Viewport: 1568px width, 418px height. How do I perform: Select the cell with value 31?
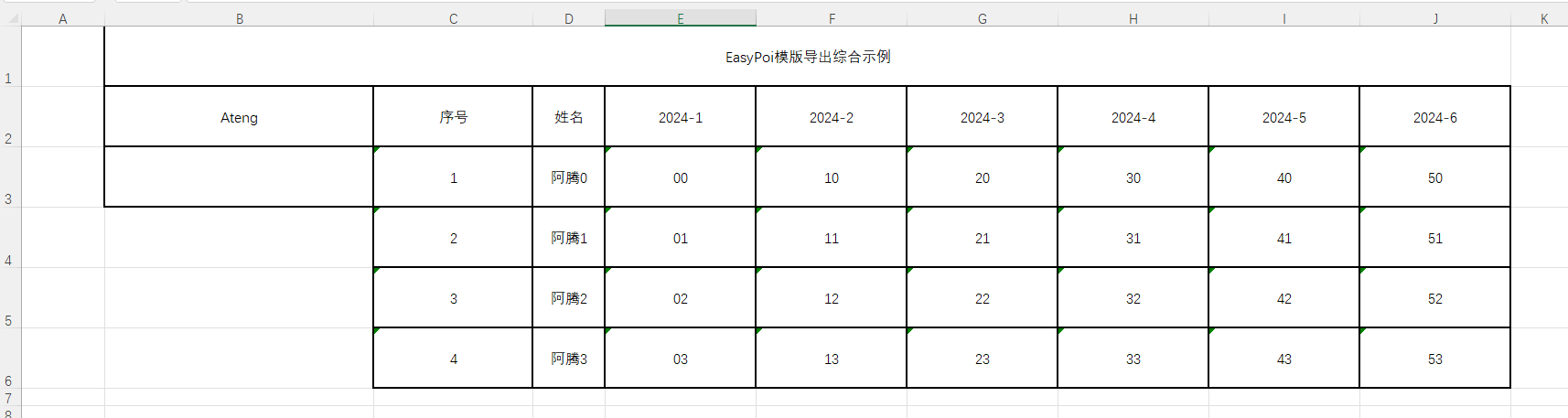click(1133, 238)
